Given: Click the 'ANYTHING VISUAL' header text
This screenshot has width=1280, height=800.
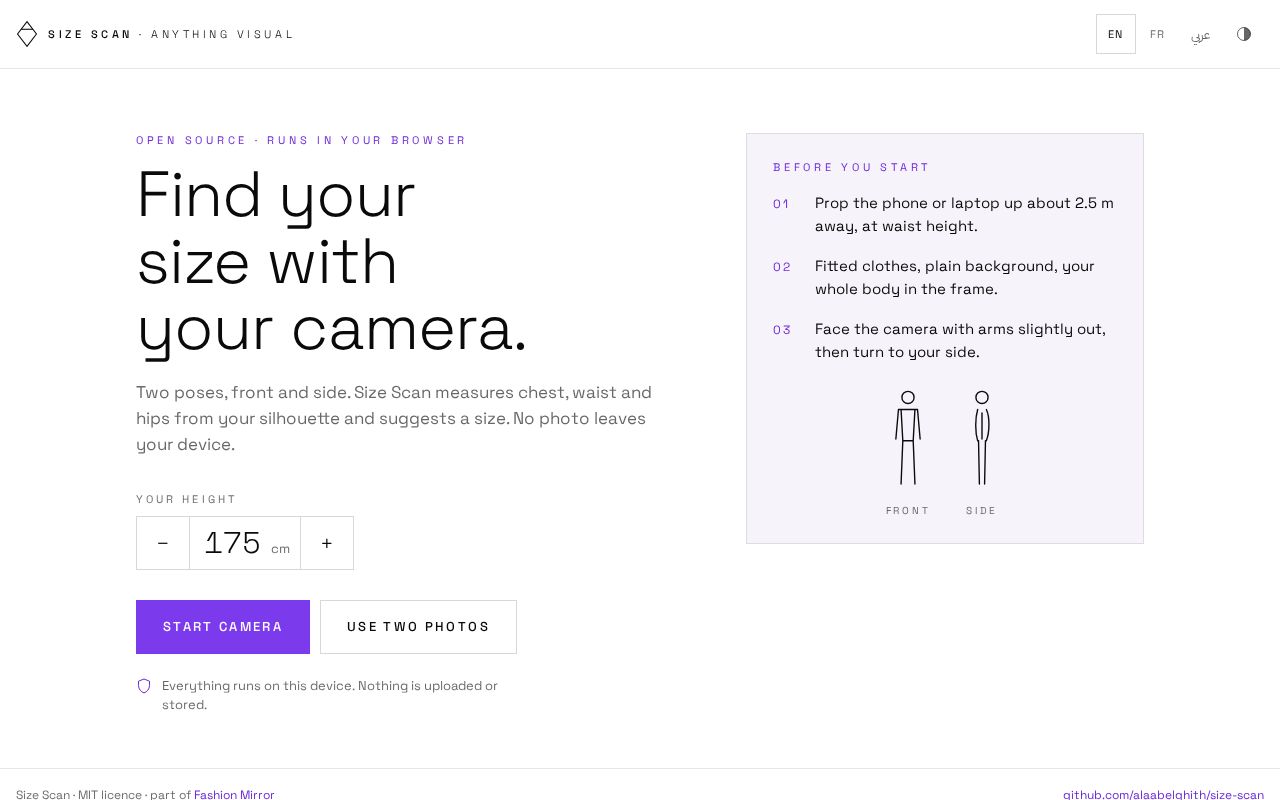Looking at the screenshot, I should 222,34.
